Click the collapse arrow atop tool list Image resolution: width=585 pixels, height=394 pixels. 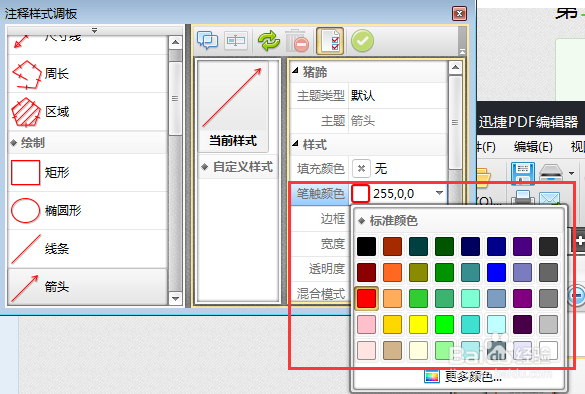tap(94, 30)
